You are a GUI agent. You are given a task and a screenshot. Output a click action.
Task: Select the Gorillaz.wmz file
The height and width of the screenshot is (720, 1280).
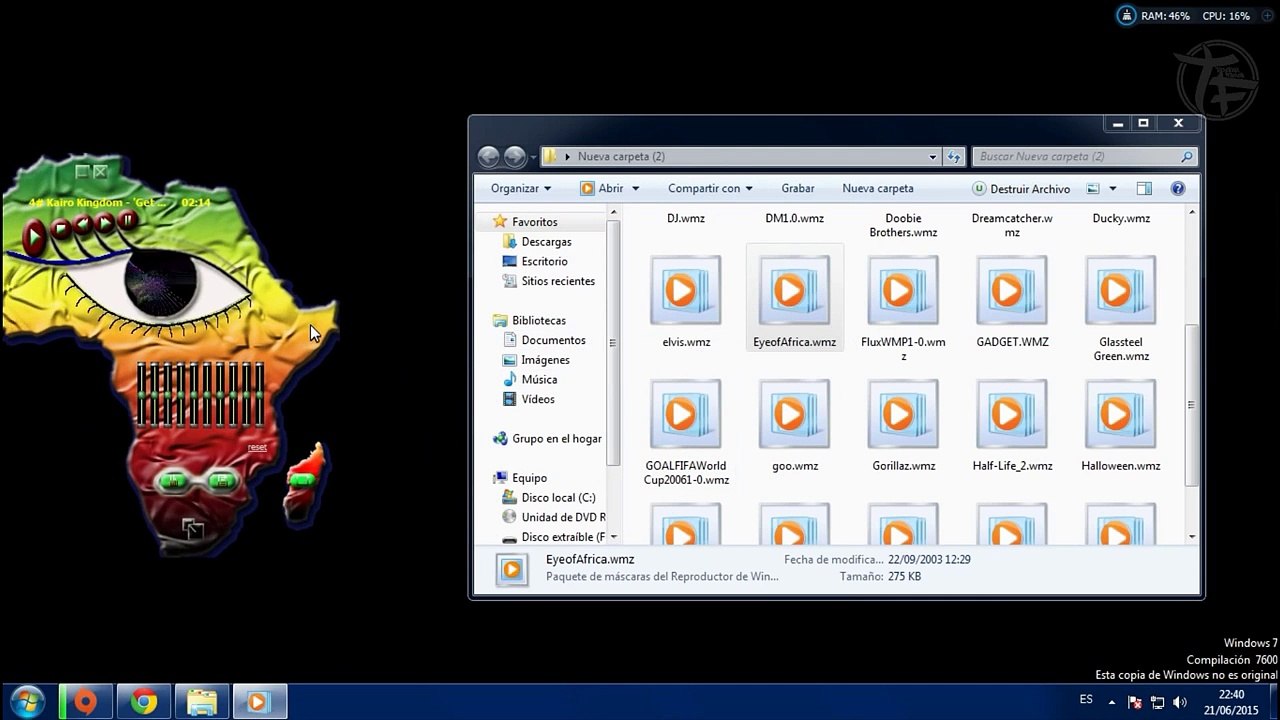[904, 426]
